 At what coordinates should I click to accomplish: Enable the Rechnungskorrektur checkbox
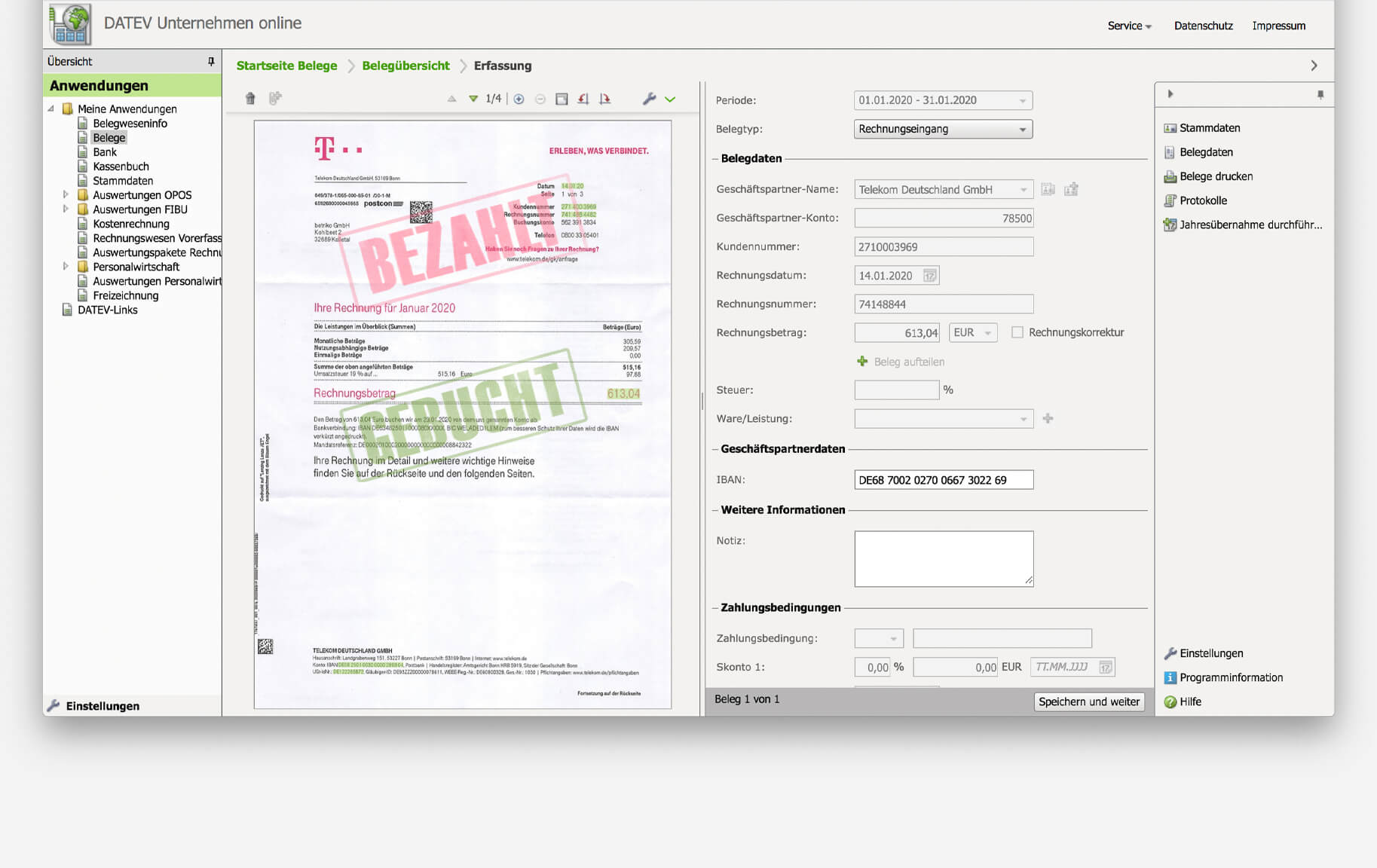(x=1017, y=332)
